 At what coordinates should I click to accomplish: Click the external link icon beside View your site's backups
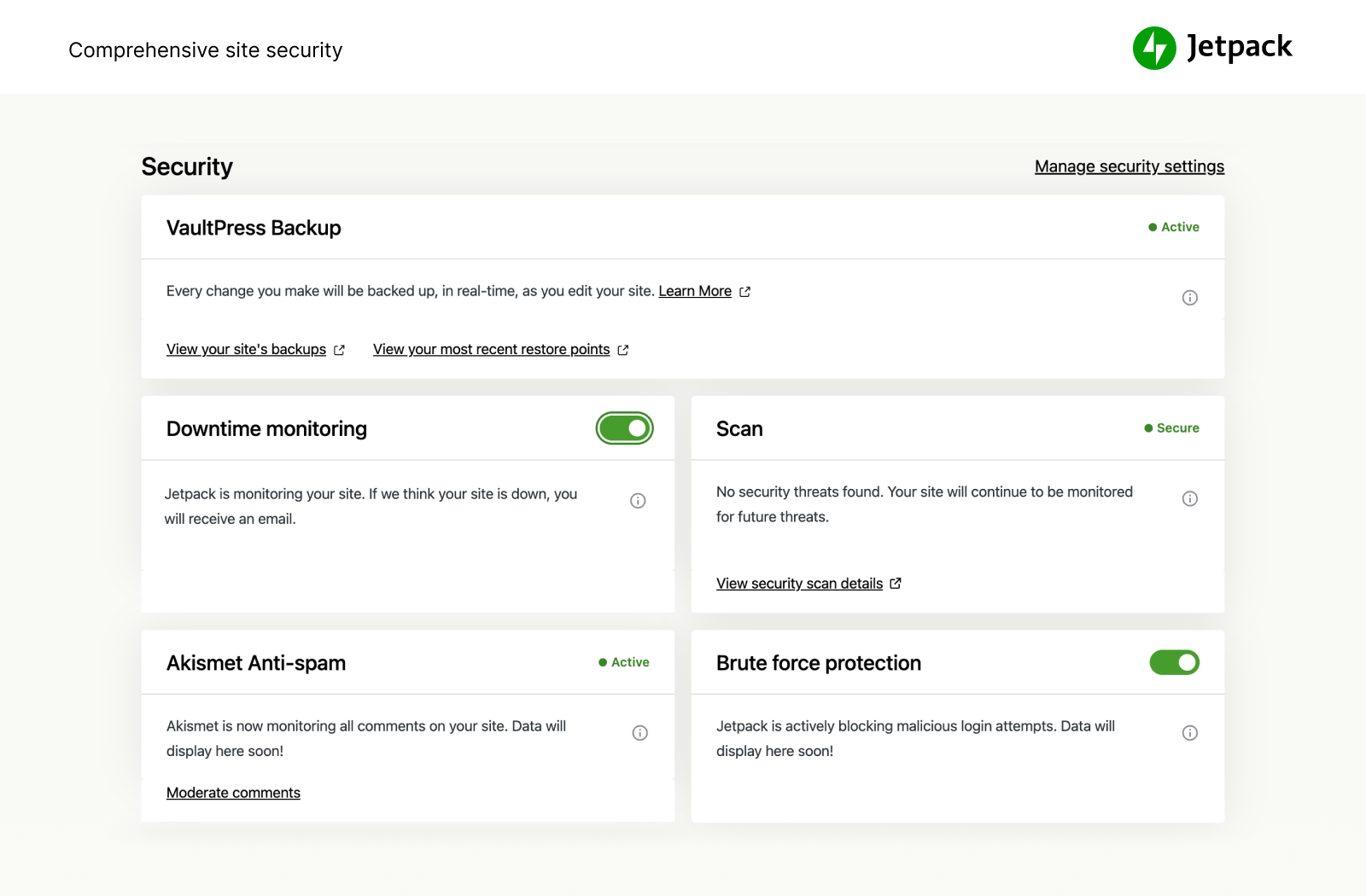coord(339,349)
